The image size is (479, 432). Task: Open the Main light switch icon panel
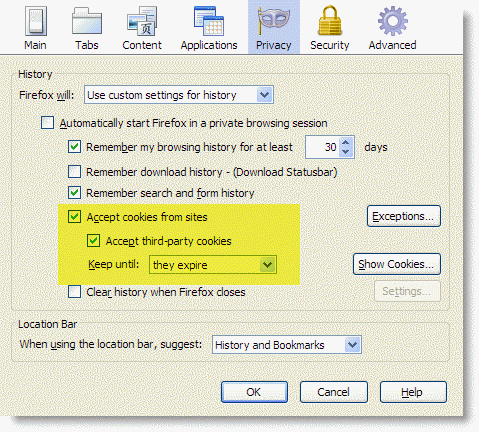point(35,21)
